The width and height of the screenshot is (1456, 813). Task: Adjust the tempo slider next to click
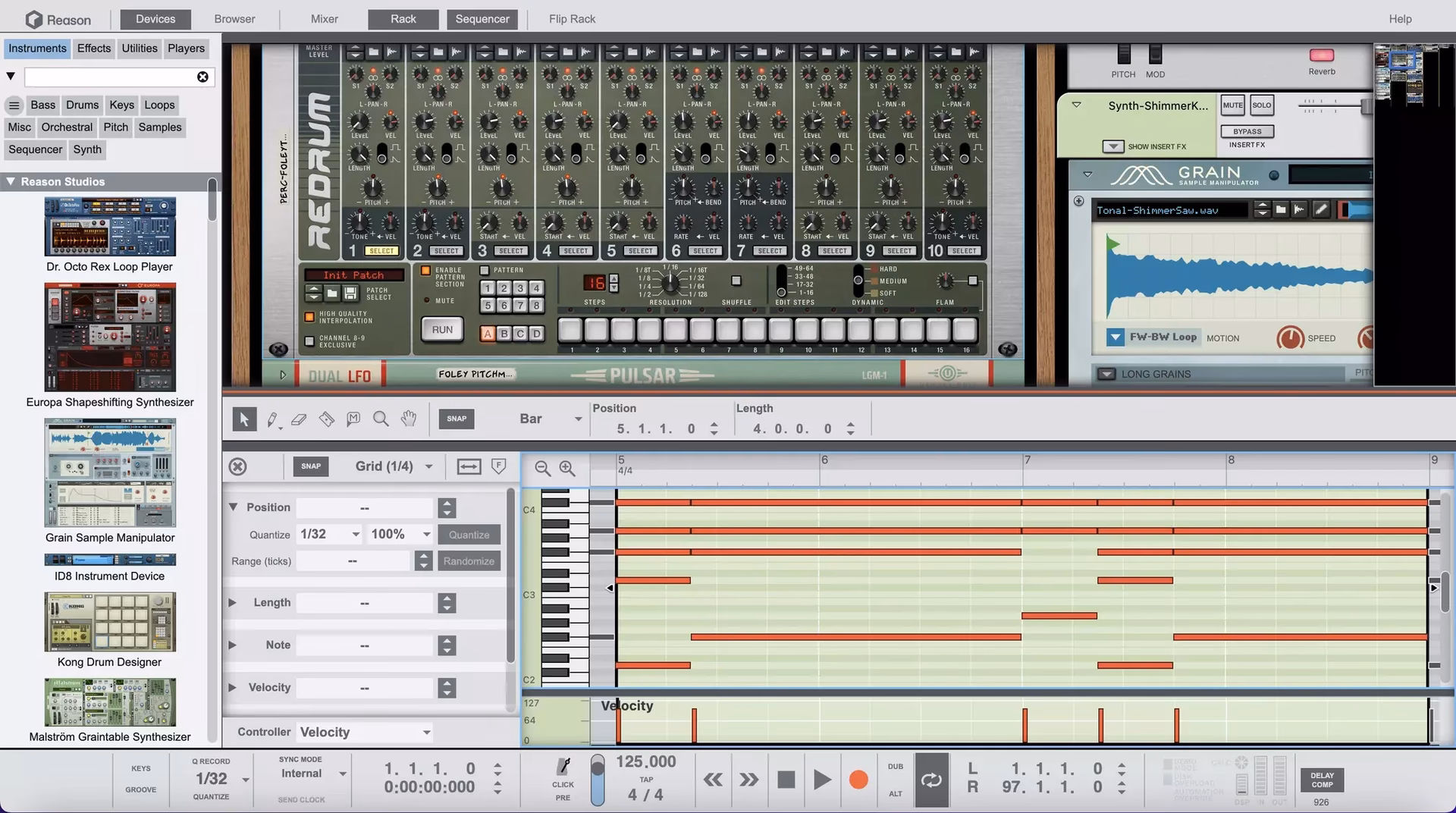(x=598, y=780)
